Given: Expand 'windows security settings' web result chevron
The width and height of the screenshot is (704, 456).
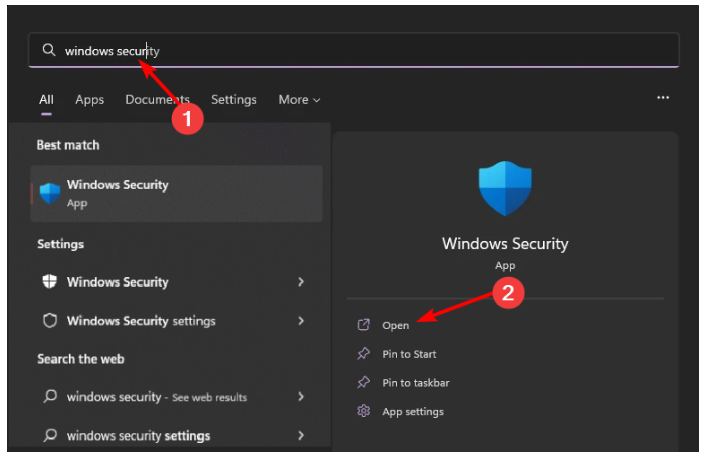Looking at the screenshot, I should [301, 436].
